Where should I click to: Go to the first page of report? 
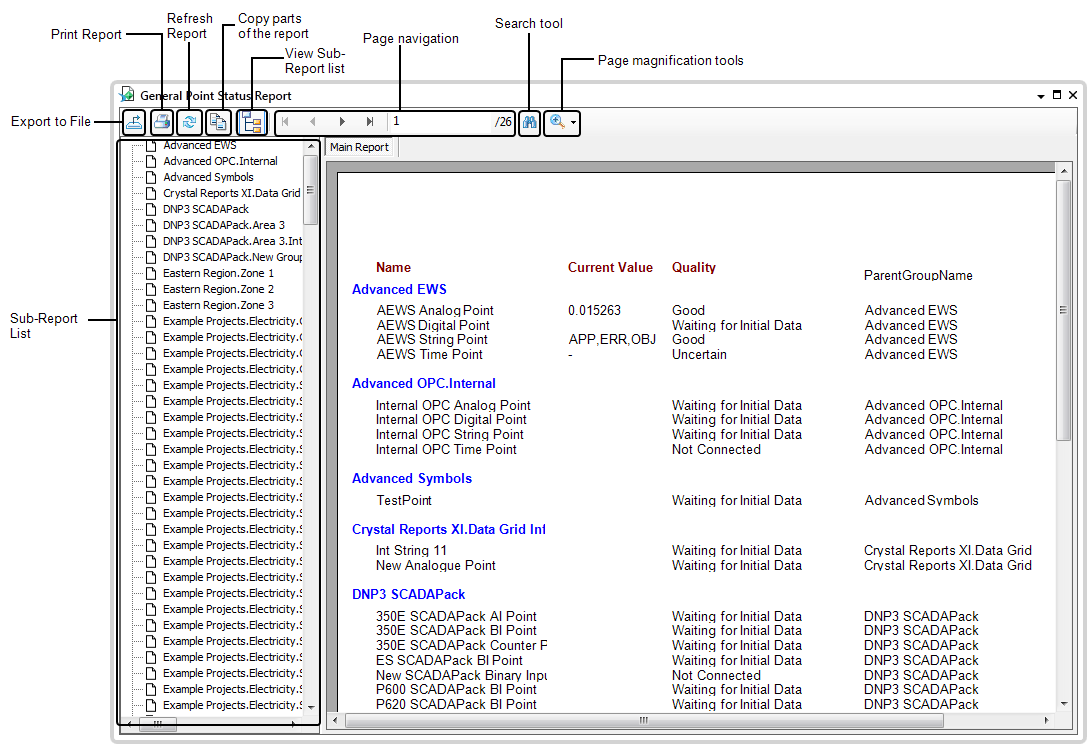(x=286, y=122)
